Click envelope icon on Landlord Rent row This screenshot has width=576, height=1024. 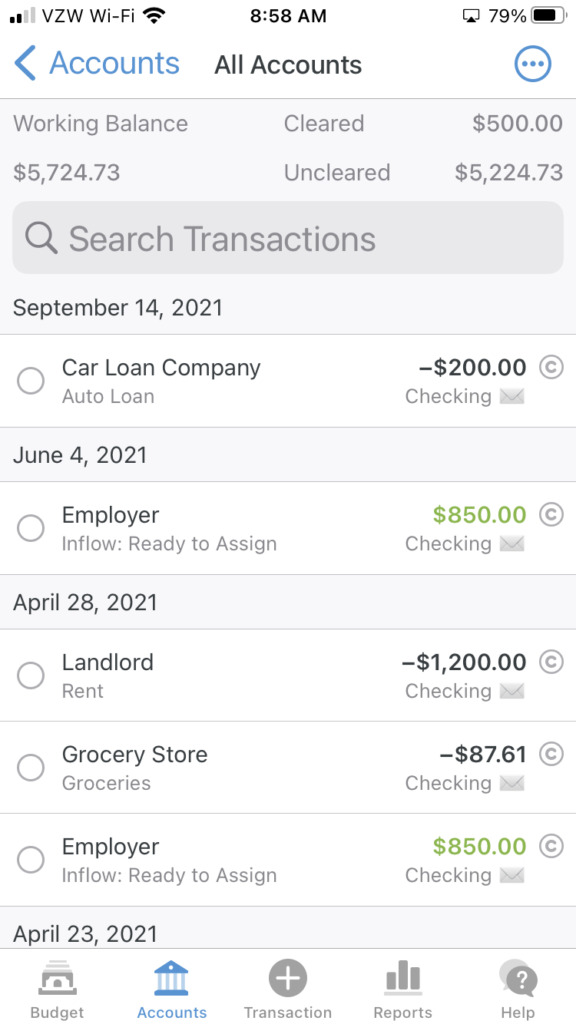pos(512,691)
